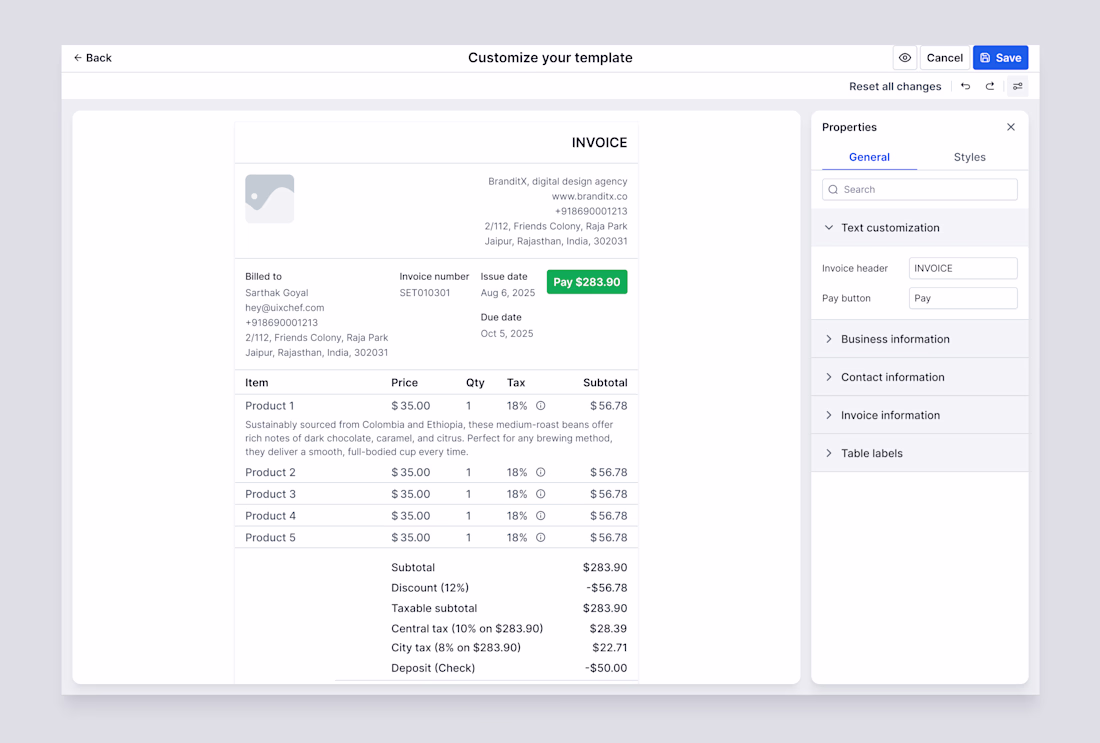Viewport: 1100px width, 743px height.
Task: Click the issue date Aug 6, 2025
Action: tap(508, 293)
